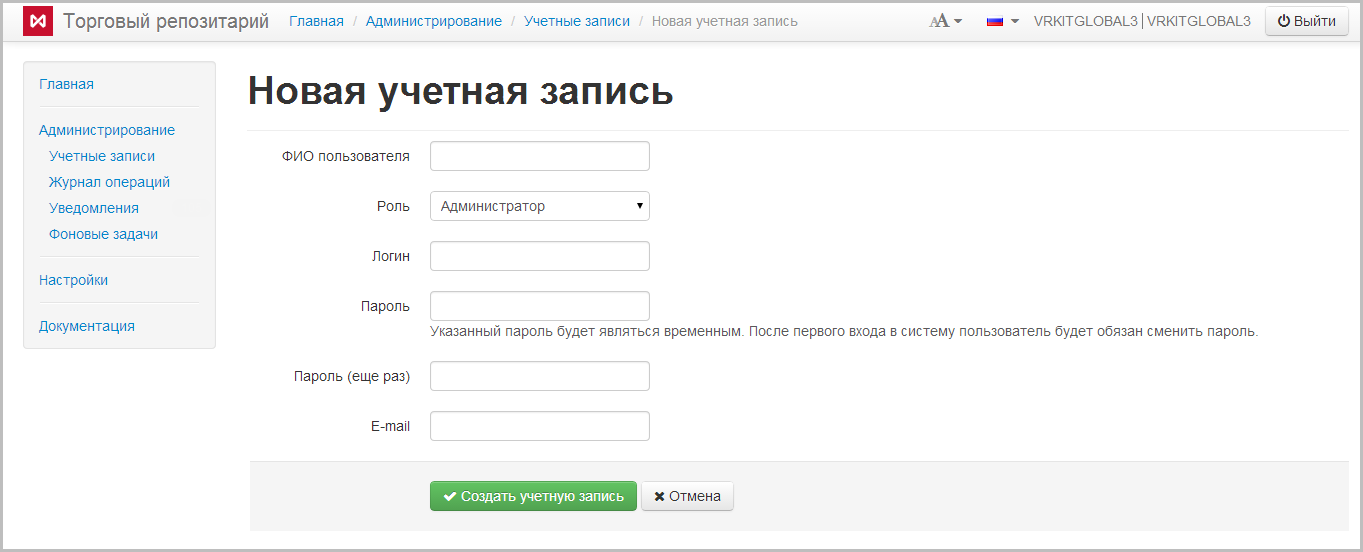
Task: Select Журнал операций in sidebar
Action: 109,182
